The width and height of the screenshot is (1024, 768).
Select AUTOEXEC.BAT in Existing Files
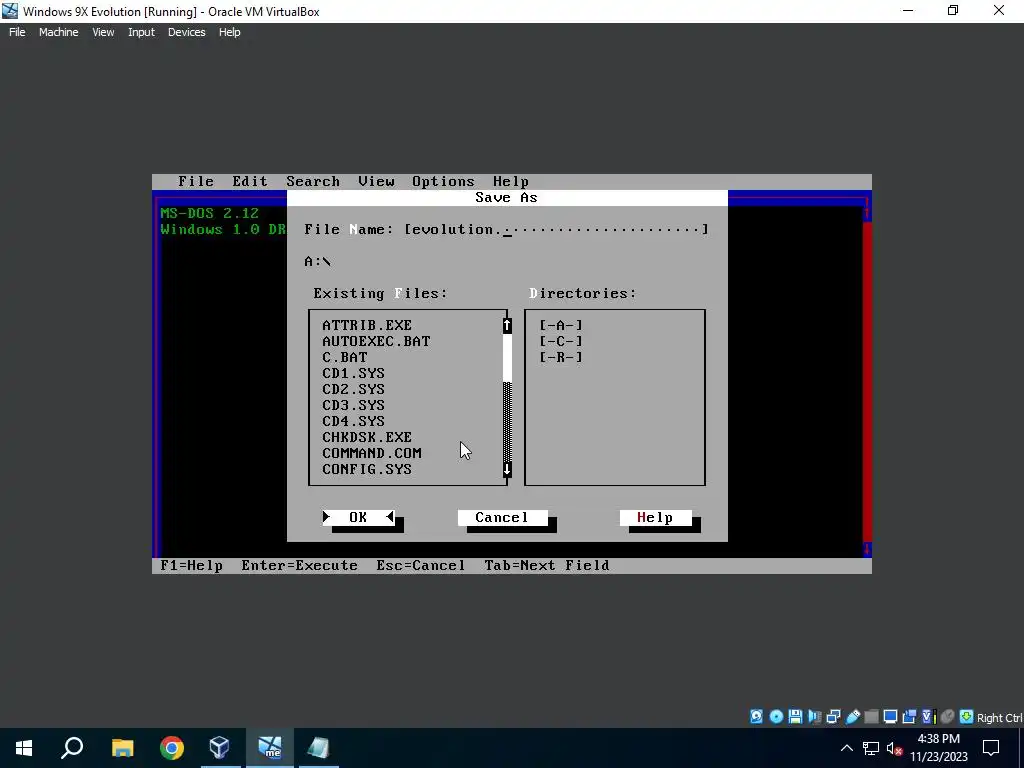[x=376, y=341]
